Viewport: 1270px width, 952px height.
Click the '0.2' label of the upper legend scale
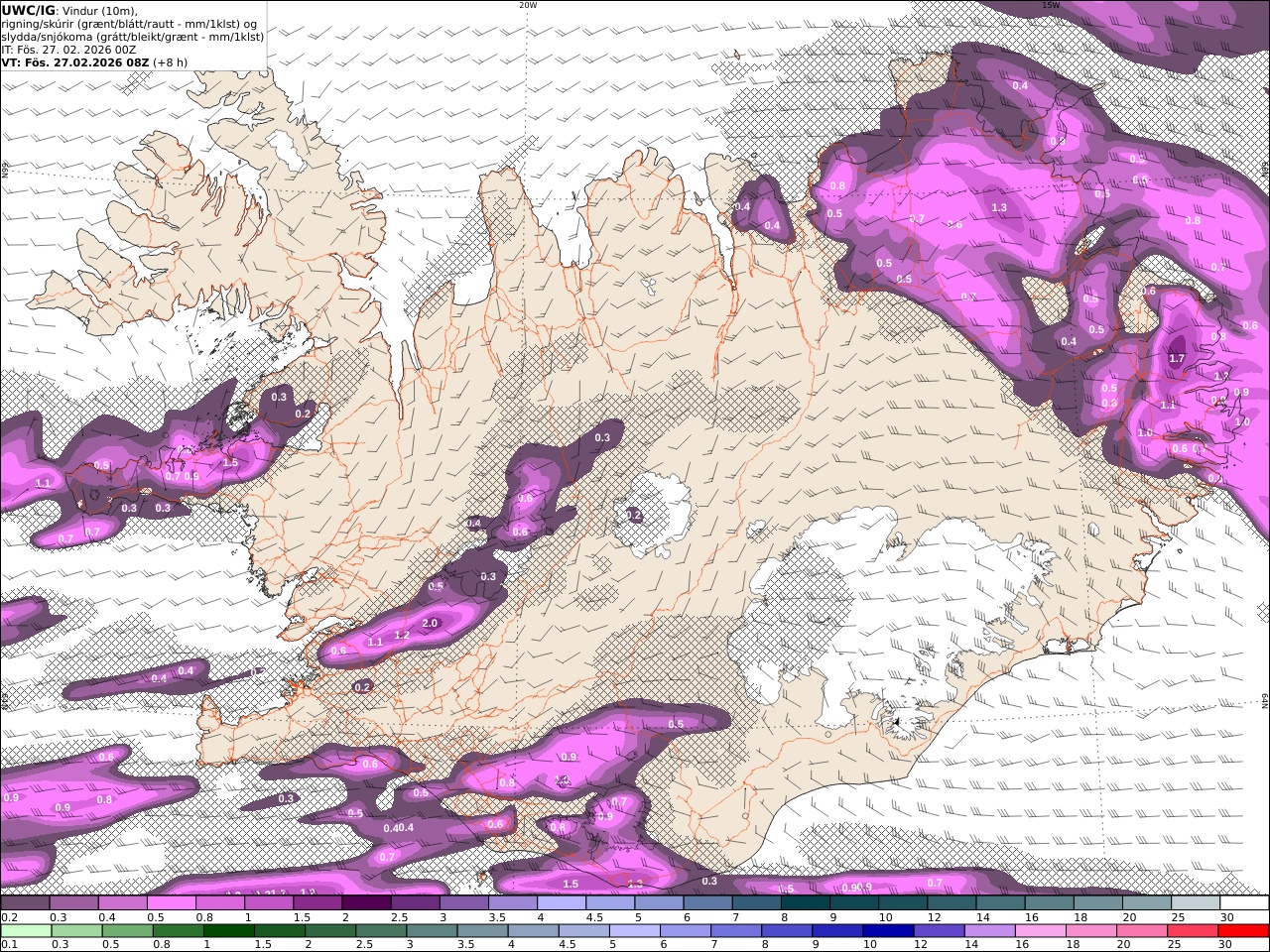tap(8, 917)
